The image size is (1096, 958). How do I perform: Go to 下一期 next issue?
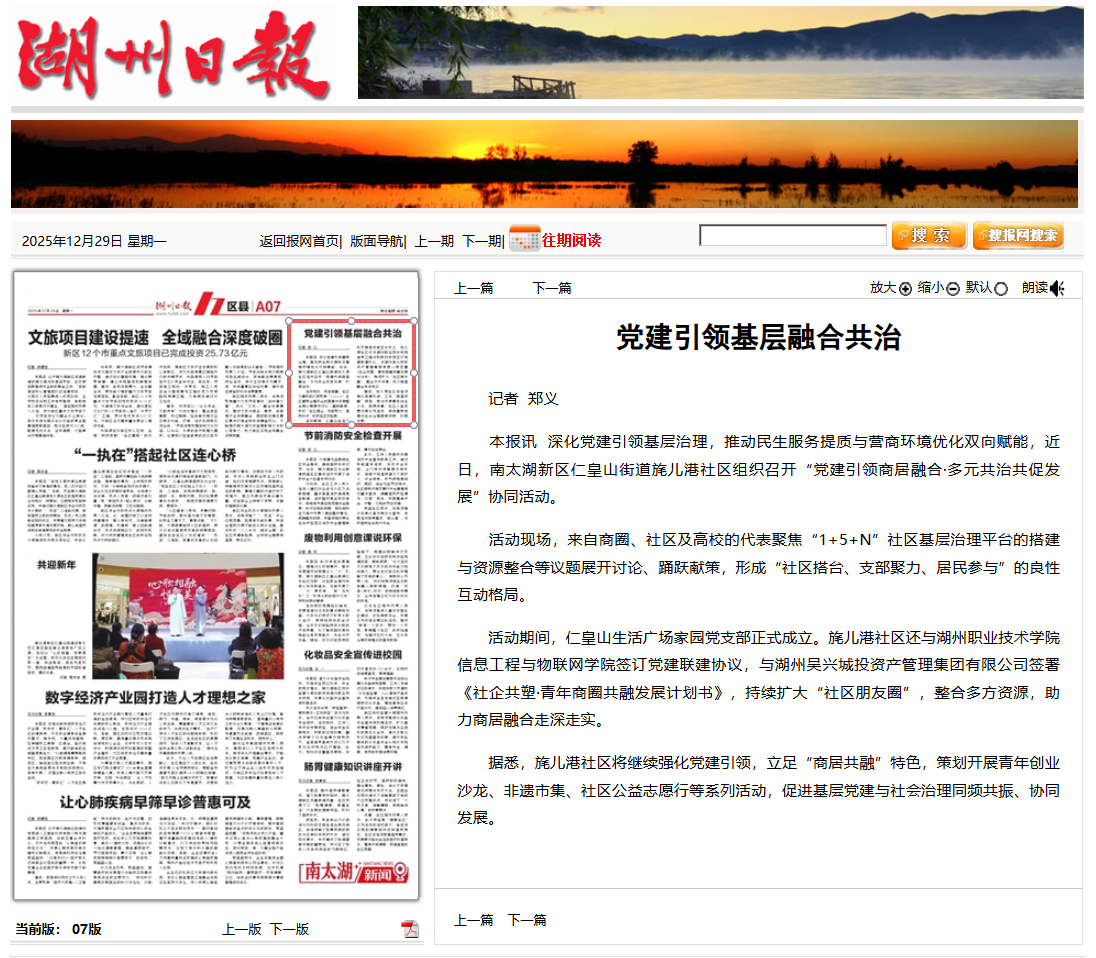[x=481, y=241]
